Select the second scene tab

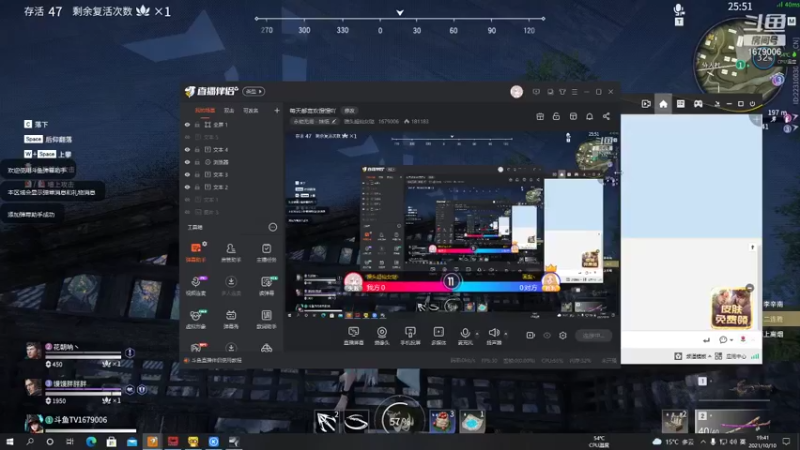[229, 110]
